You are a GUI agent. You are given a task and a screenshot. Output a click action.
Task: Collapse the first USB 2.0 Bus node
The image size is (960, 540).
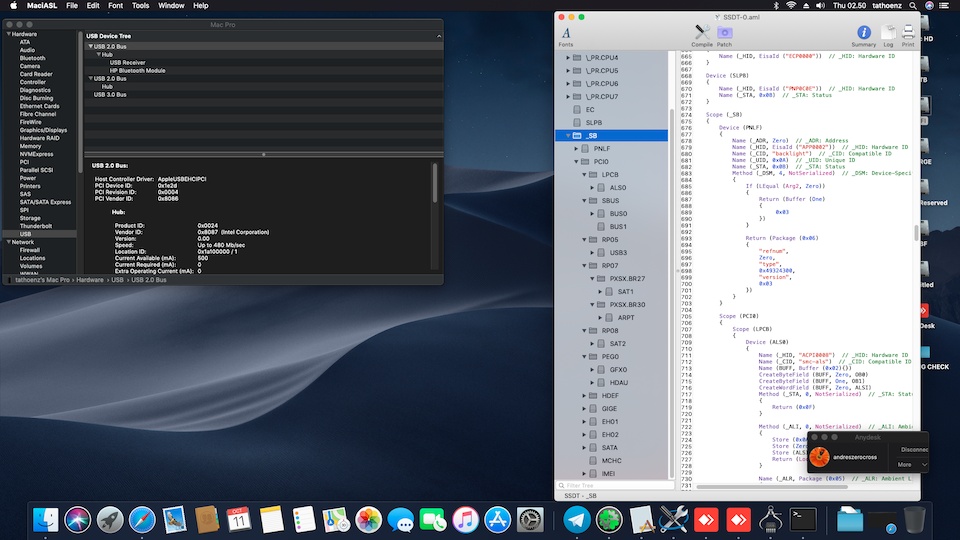[x=89, y=46]
